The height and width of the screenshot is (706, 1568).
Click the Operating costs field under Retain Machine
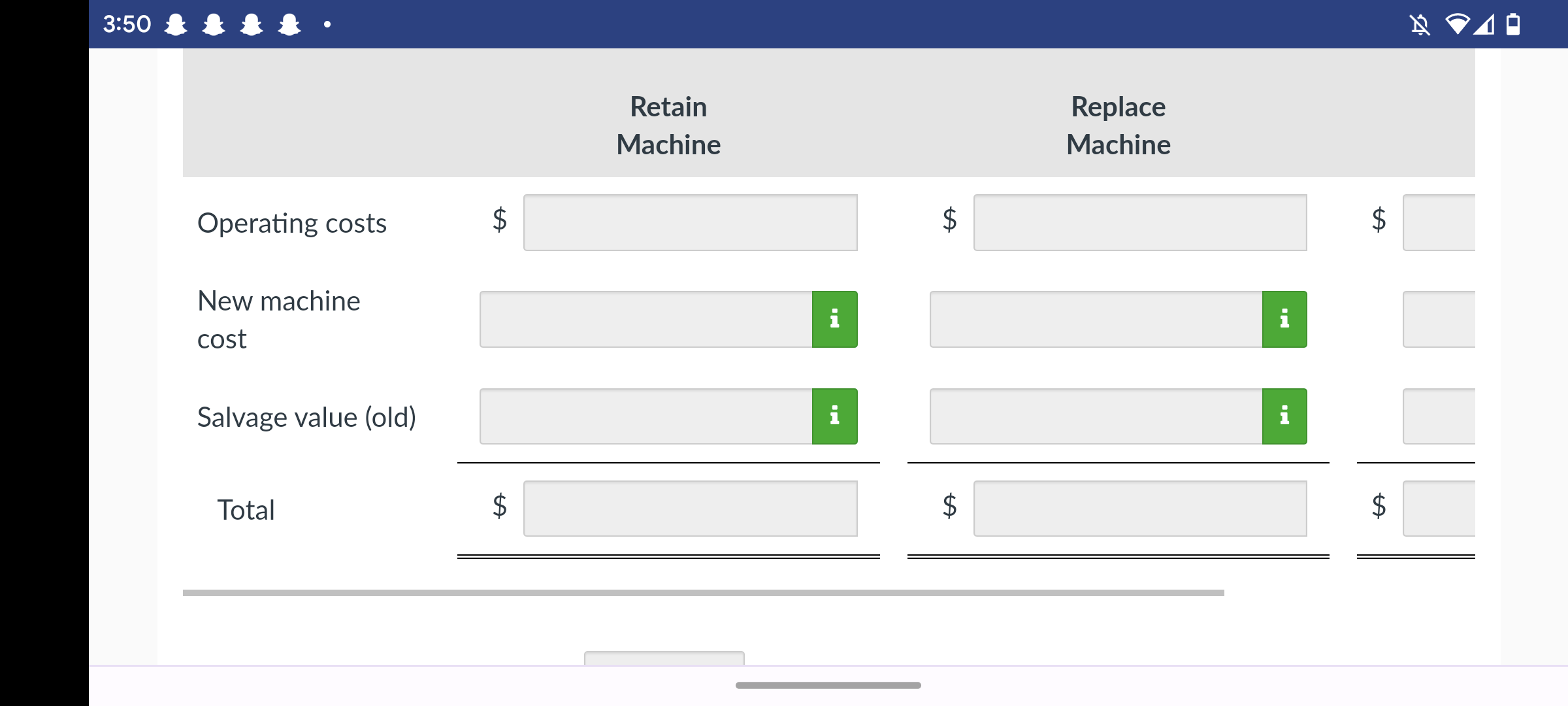[689, 222]
